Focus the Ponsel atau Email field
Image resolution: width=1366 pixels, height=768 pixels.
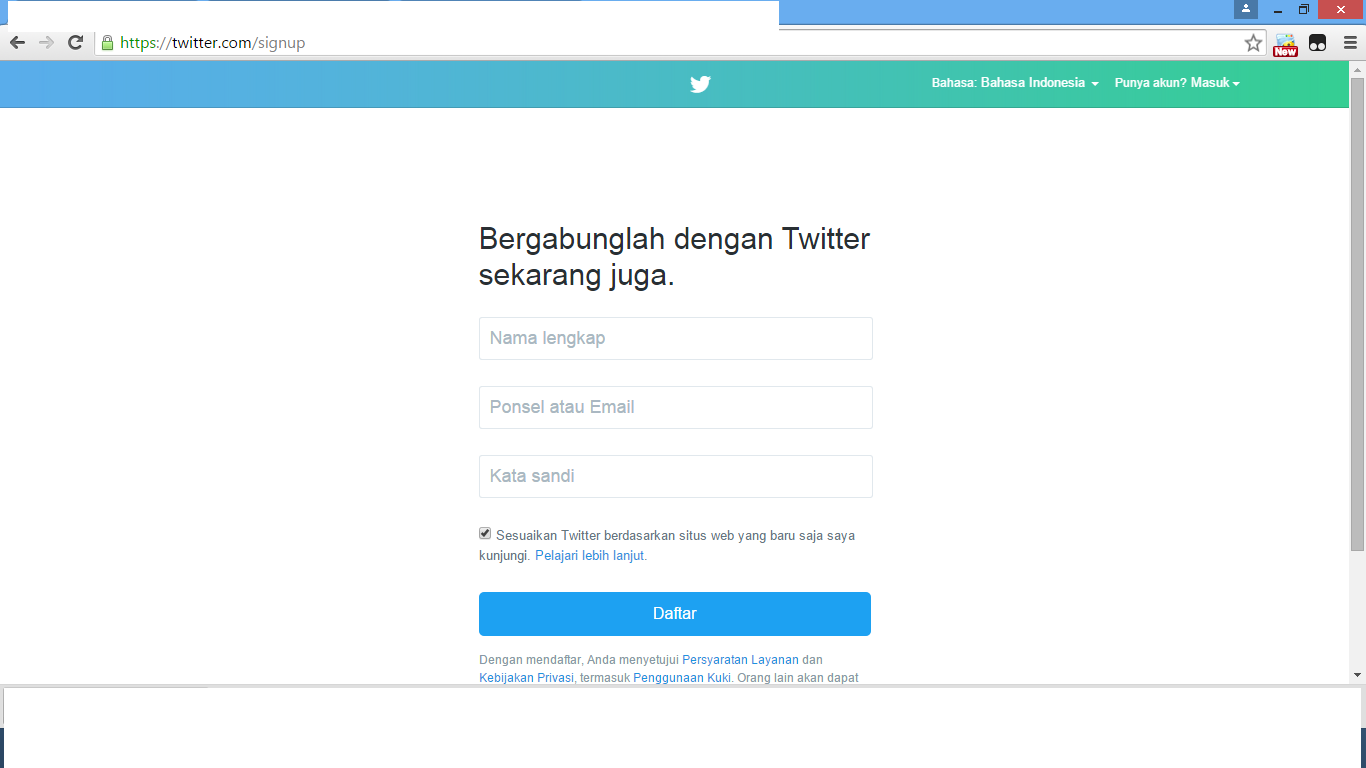tap(676, 407)
